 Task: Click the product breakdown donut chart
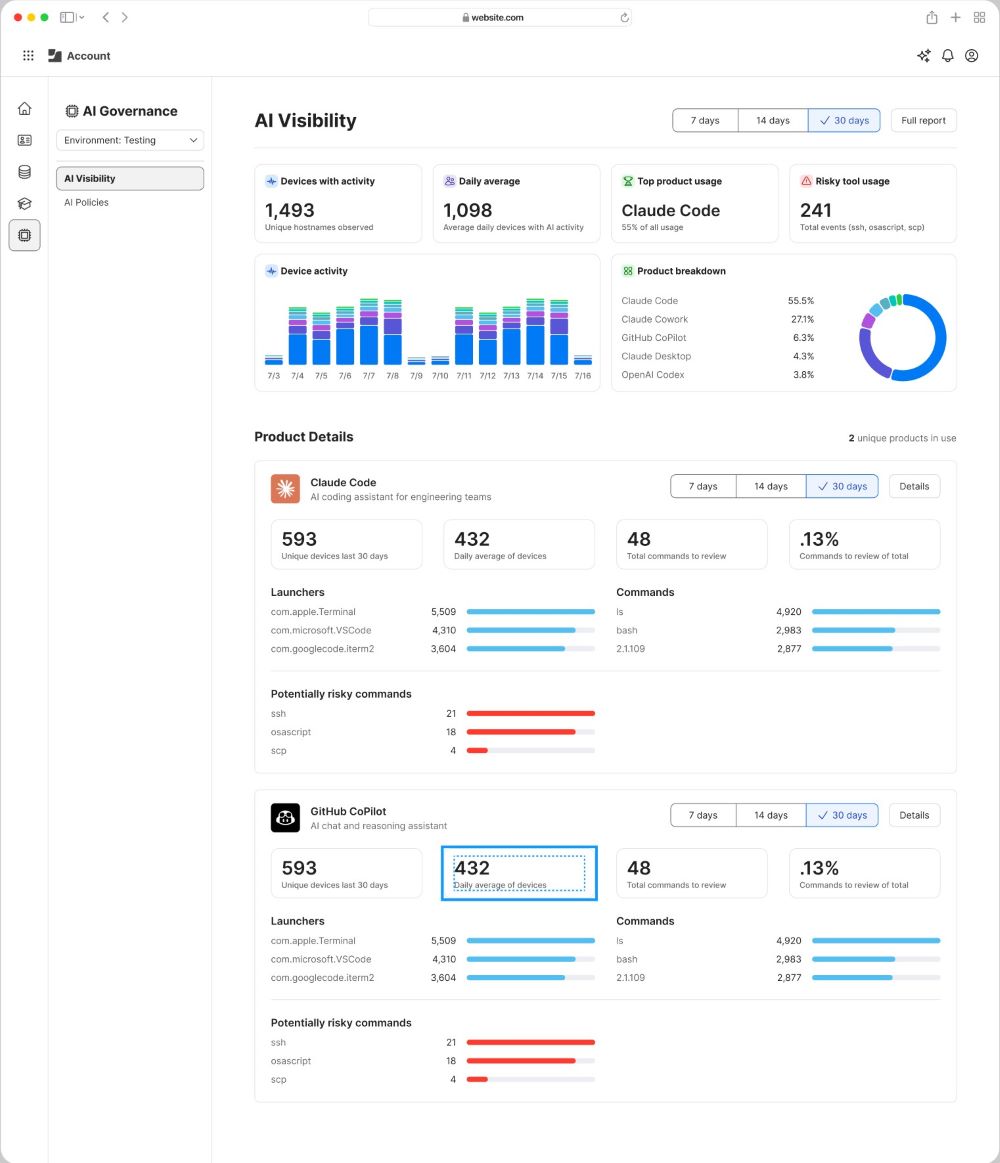click(x=902, y=337)
